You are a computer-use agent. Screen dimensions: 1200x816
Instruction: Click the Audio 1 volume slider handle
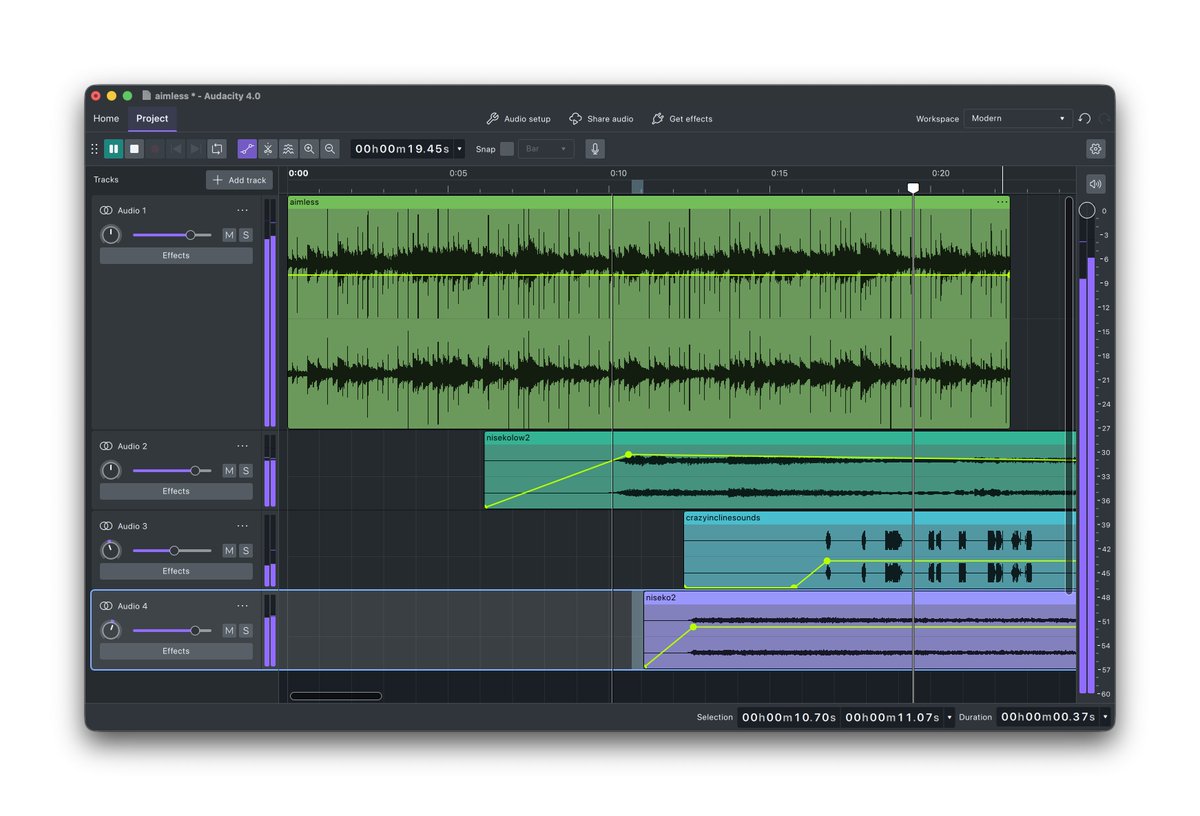[190, 235]
